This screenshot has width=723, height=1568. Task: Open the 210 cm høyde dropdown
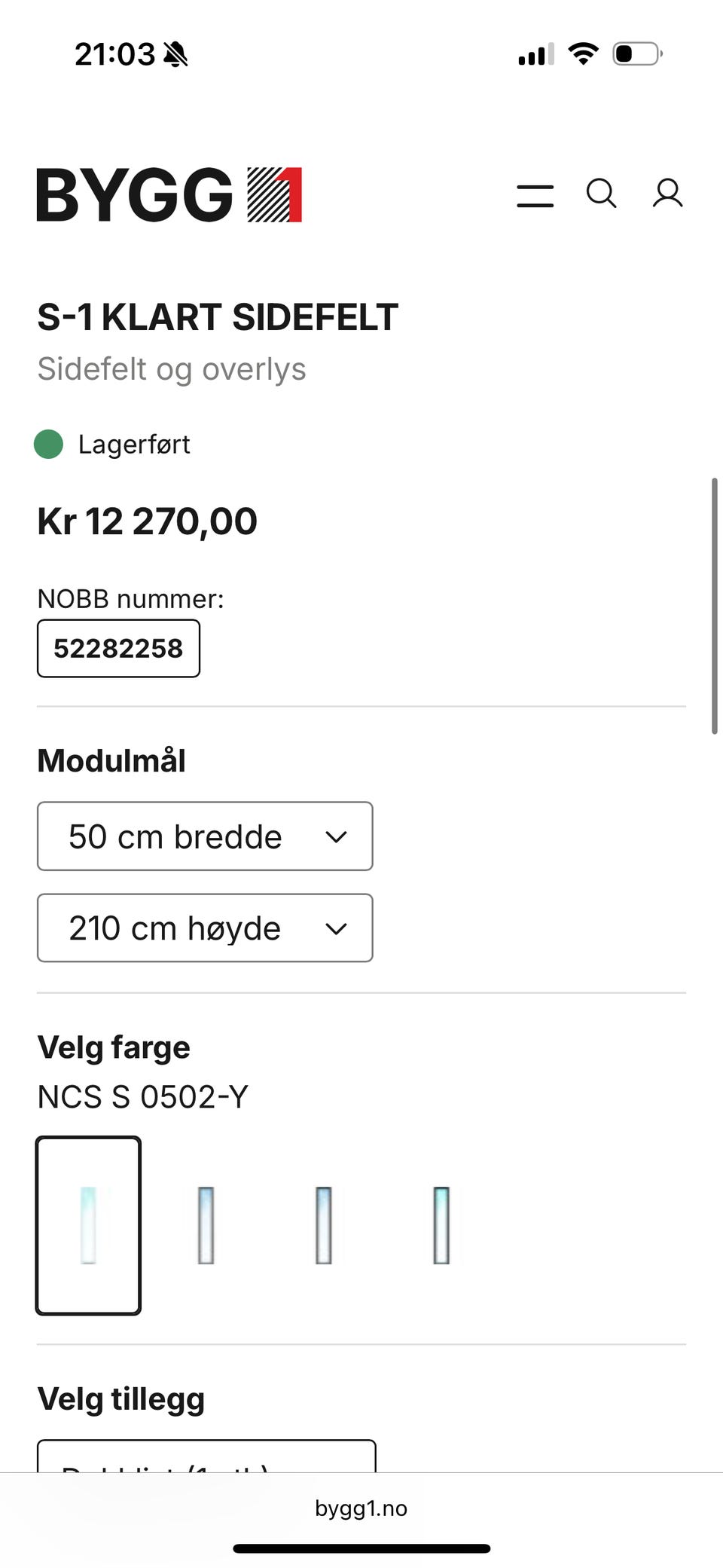pos(205,928)
